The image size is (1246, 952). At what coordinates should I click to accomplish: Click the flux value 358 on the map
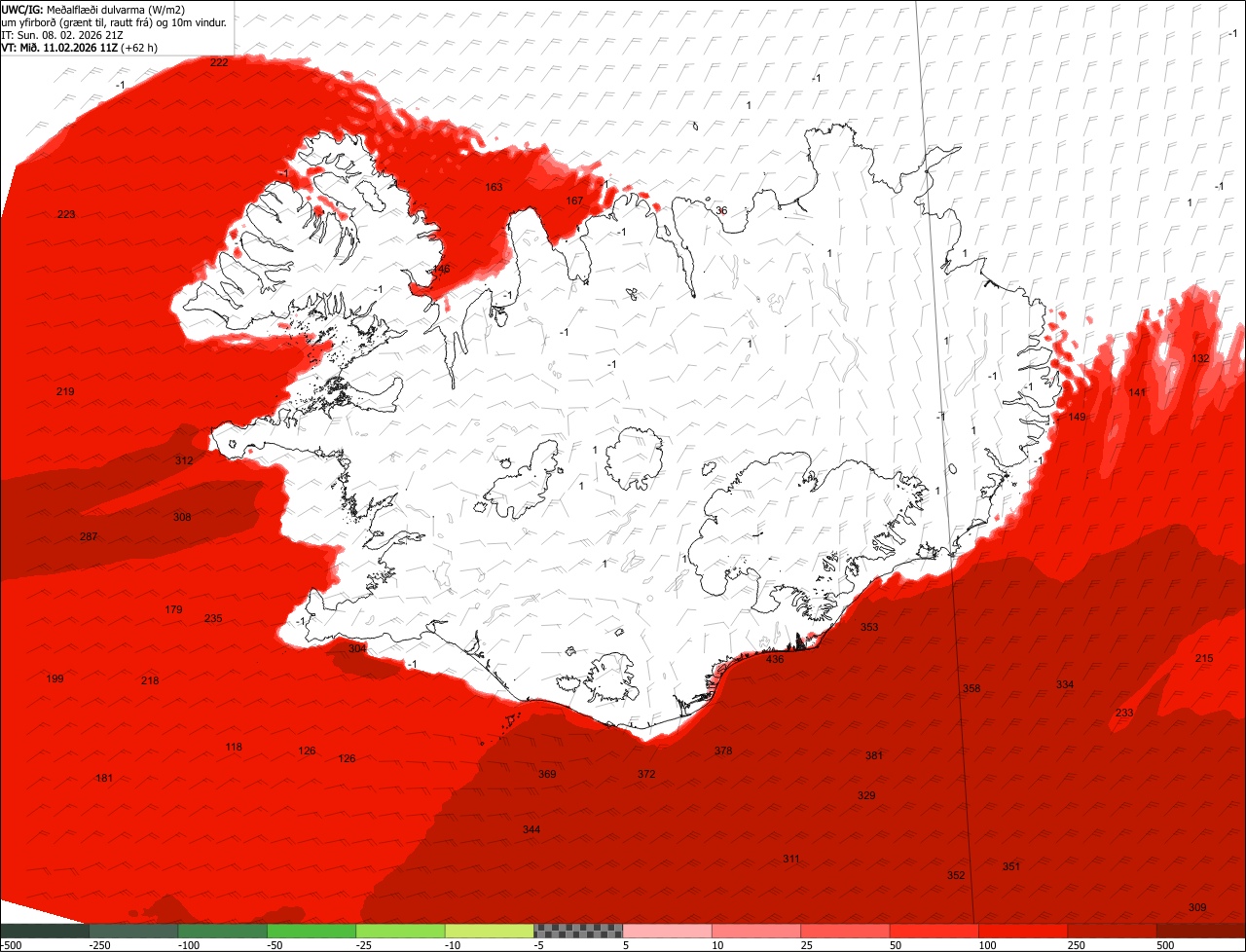(x=971, y=688)
